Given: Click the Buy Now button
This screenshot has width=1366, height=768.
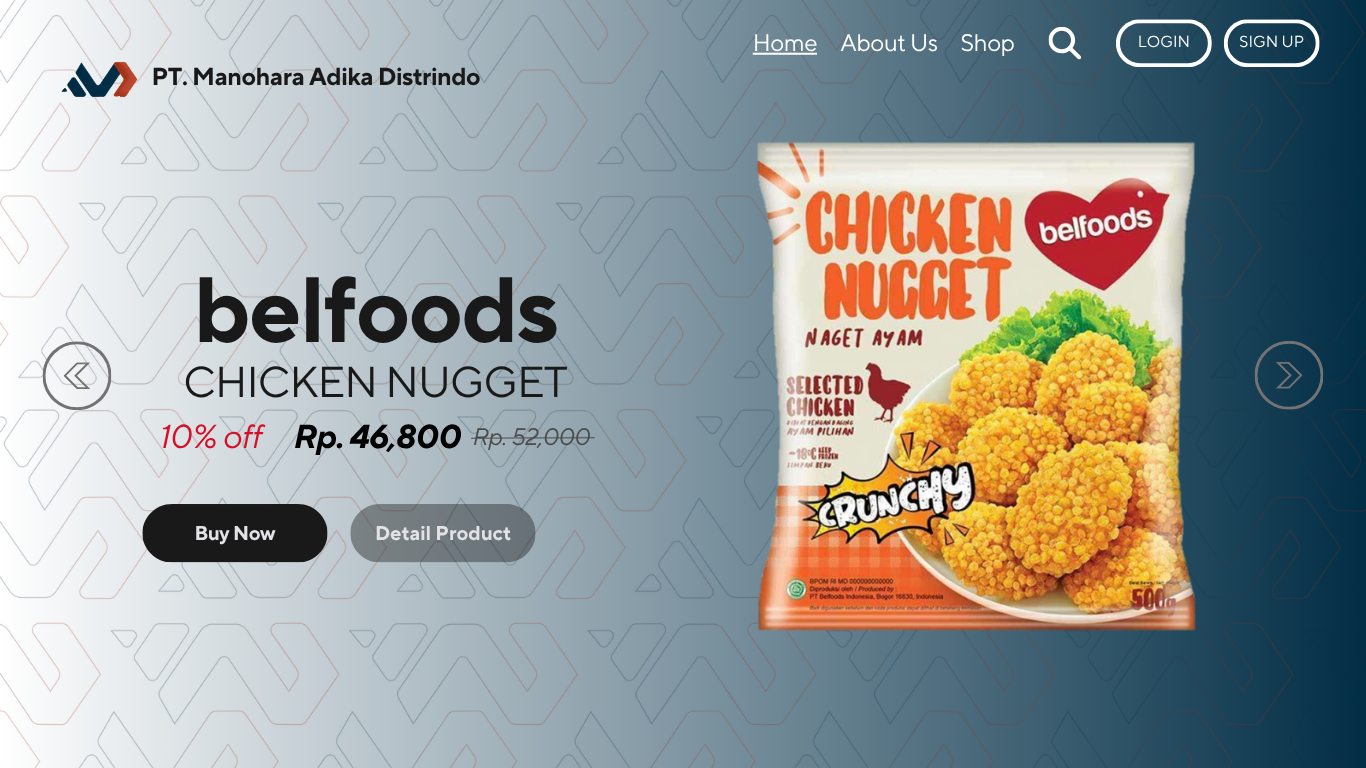Looking at the screenshot, I should tap(235, 533).
